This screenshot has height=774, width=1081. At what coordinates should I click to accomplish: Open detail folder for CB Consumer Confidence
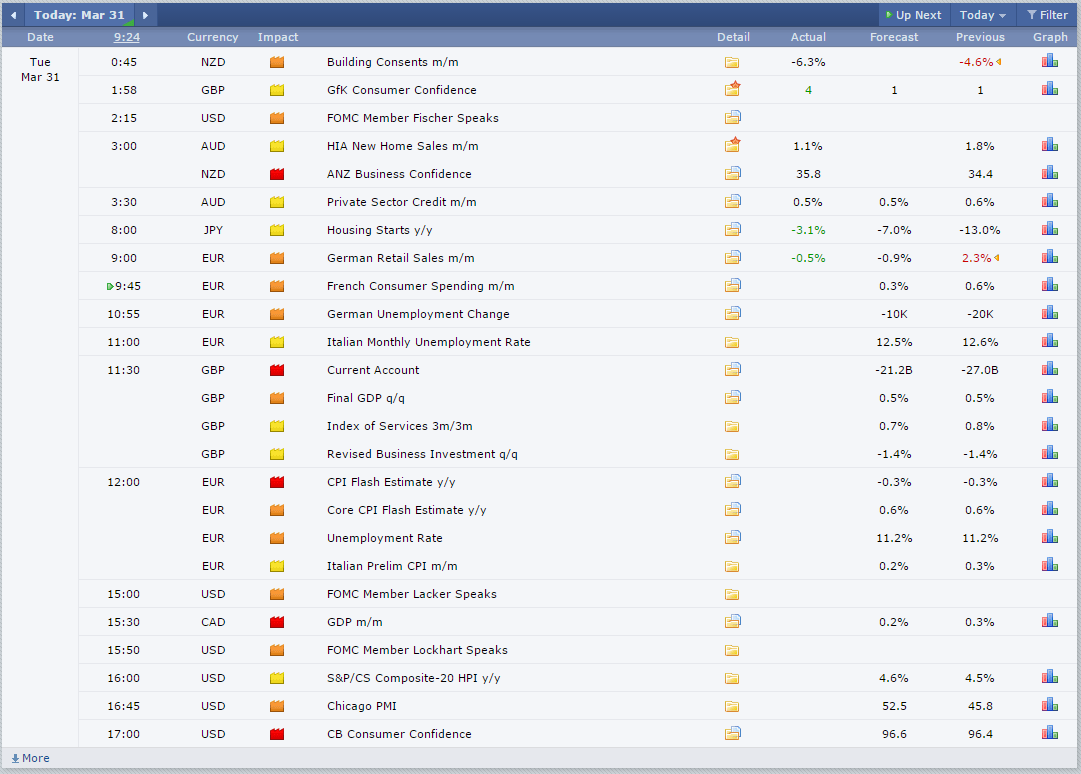(x=732, y=733)
